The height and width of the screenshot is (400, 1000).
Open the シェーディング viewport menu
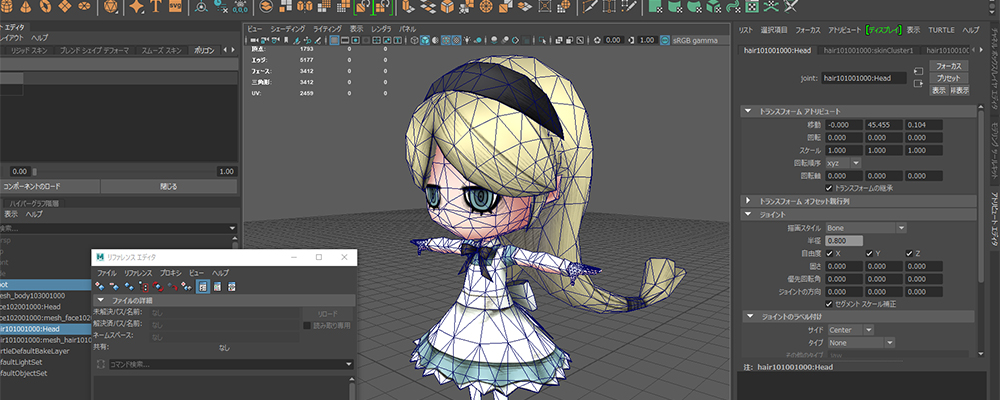290,29
